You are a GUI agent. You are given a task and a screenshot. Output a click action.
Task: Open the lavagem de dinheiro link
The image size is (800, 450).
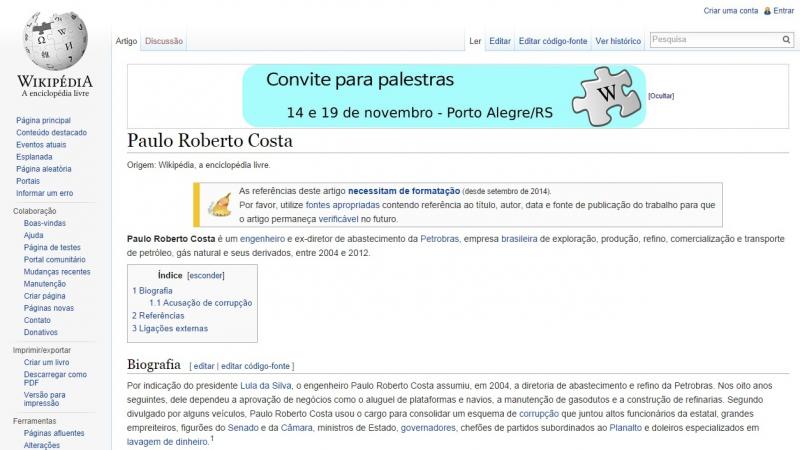[167, 442]
